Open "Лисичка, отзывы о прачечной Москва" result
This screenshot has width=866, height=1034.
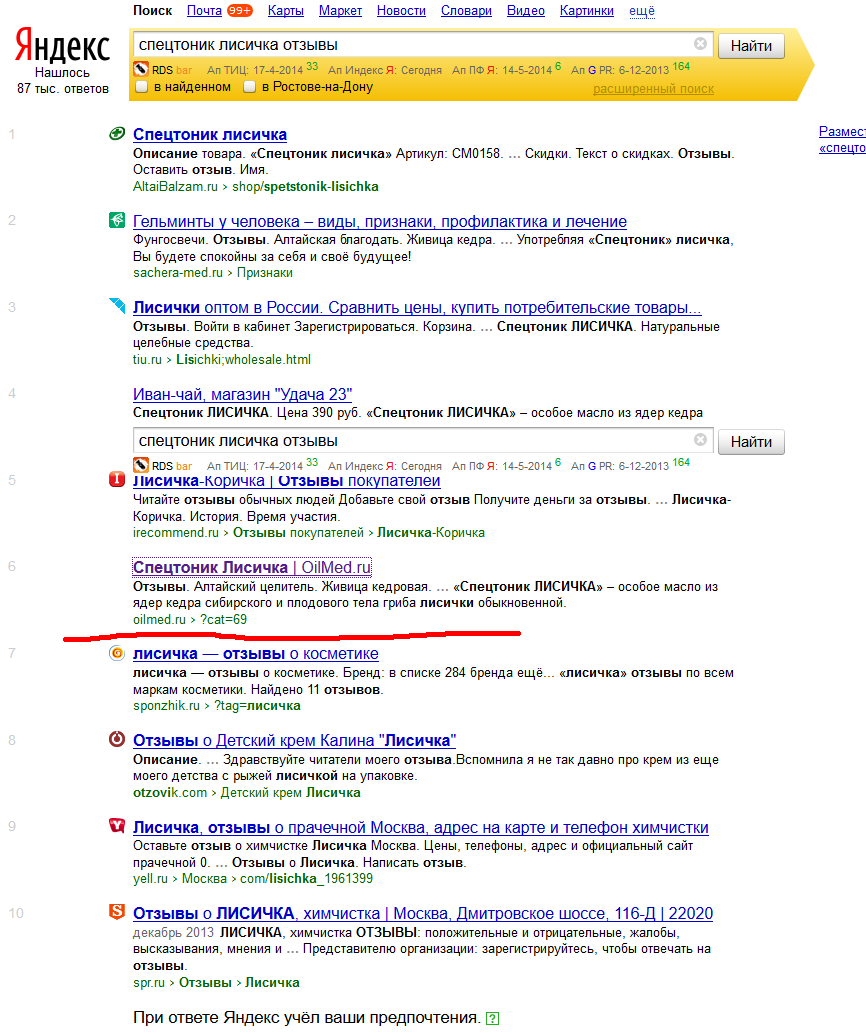pyautogui.click(x=421, y=828)
